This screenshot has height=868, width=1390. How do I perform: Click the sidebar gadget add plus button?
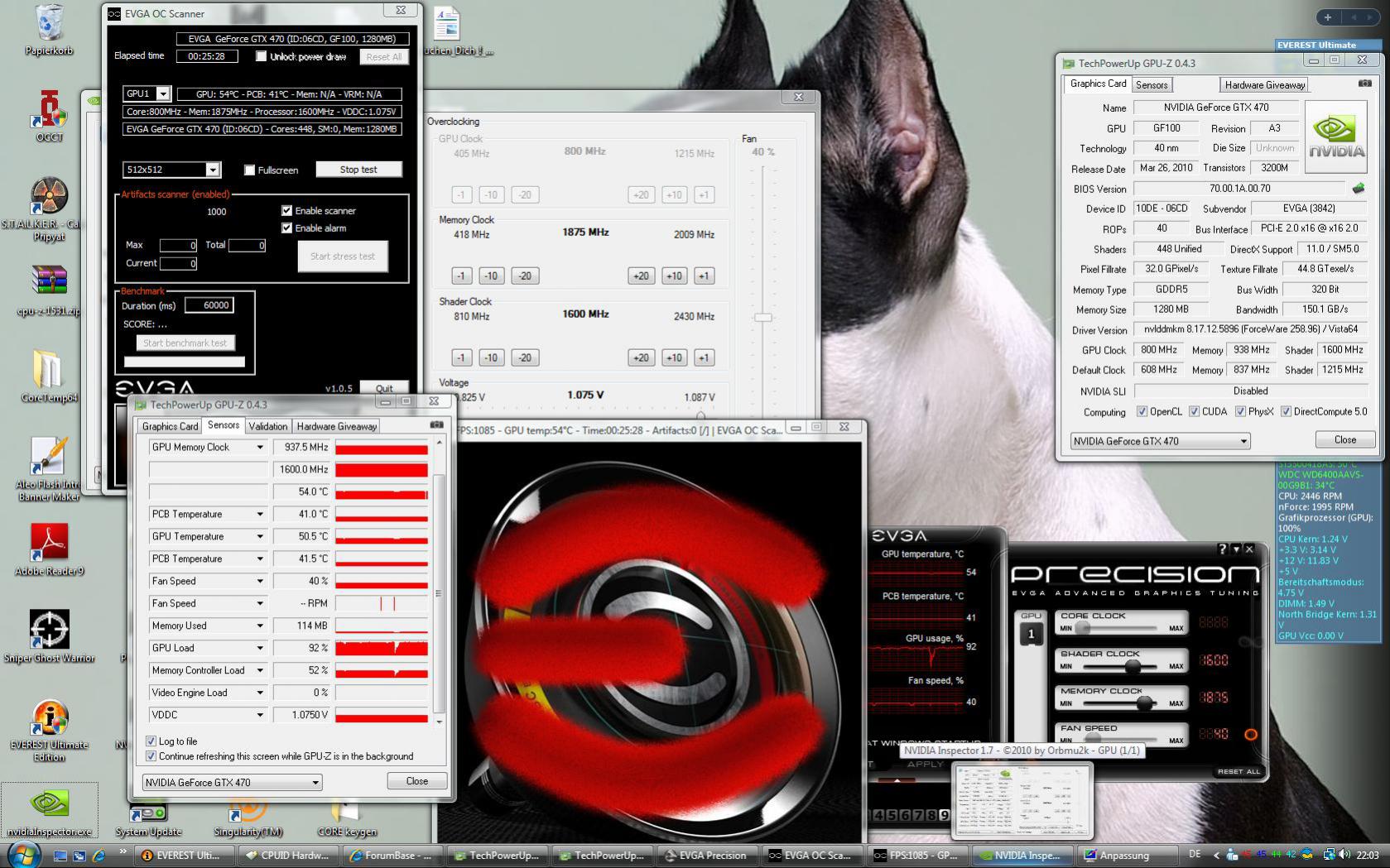click(x=1328, y=17)
